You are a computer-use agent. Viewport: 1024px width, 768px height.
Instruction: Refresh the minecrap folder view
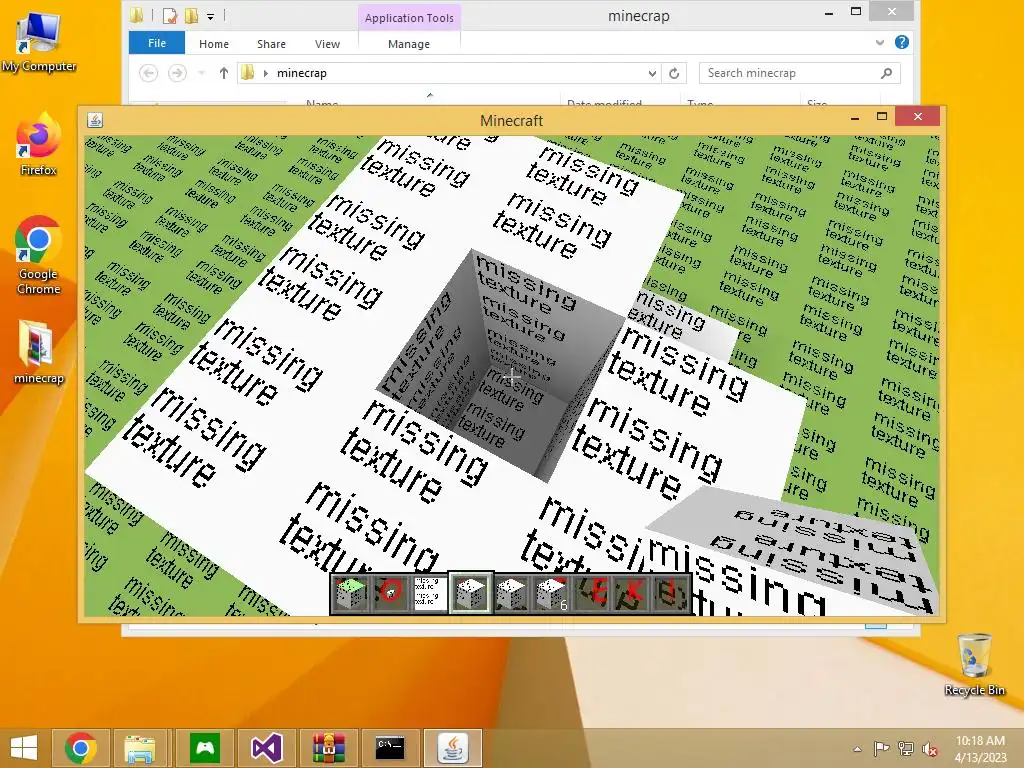[x=674, y=73]
